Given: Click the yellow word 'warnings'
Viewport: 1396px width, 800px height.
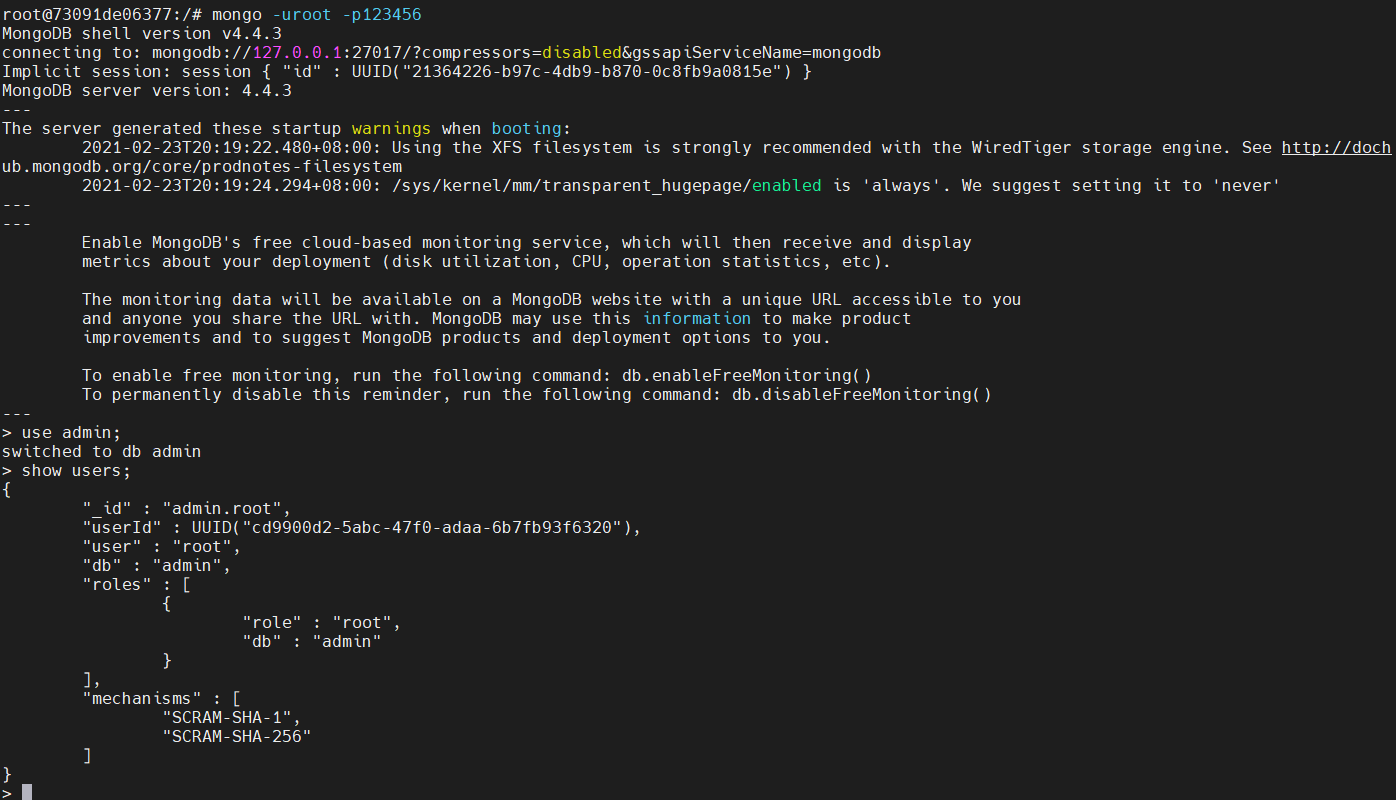Looking at the screenshot, I should [391, 128].
